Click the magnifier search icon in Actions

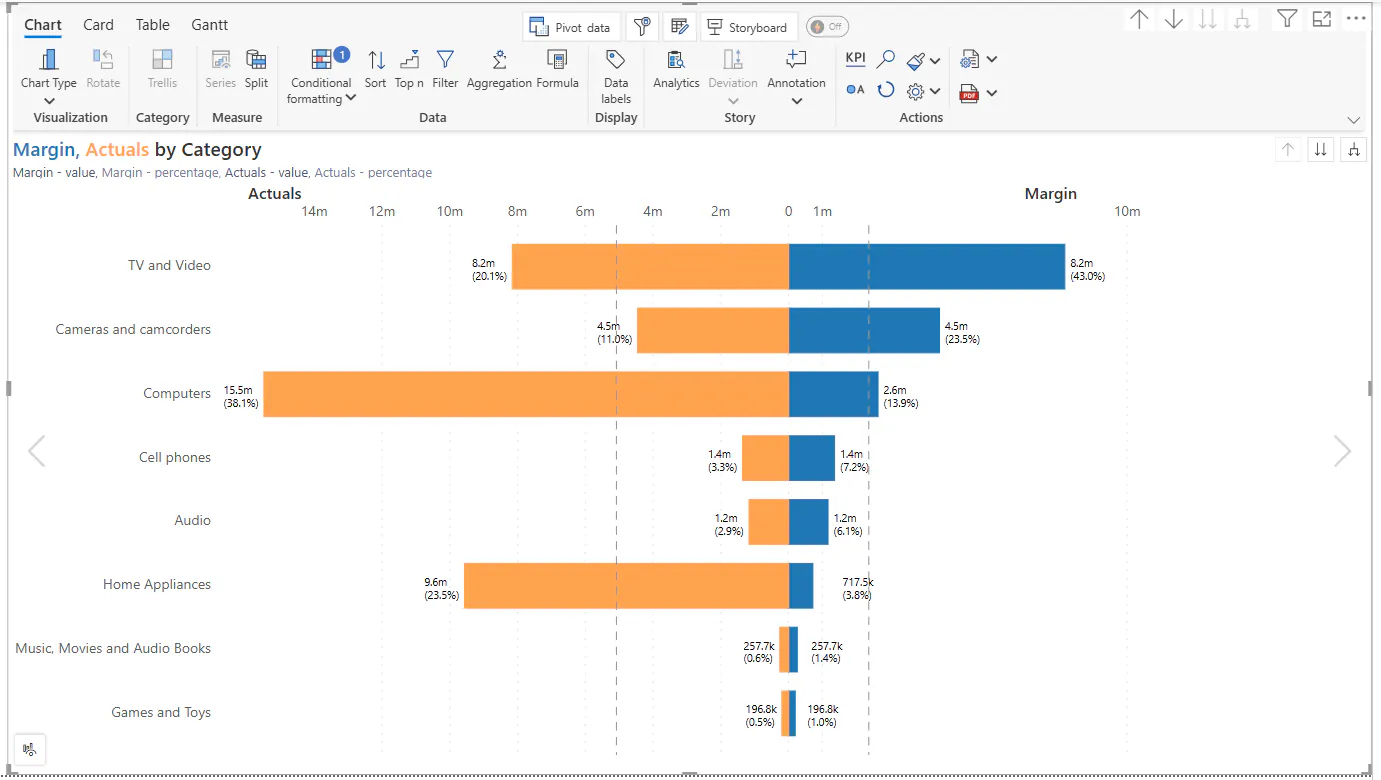tap(885, 59)
